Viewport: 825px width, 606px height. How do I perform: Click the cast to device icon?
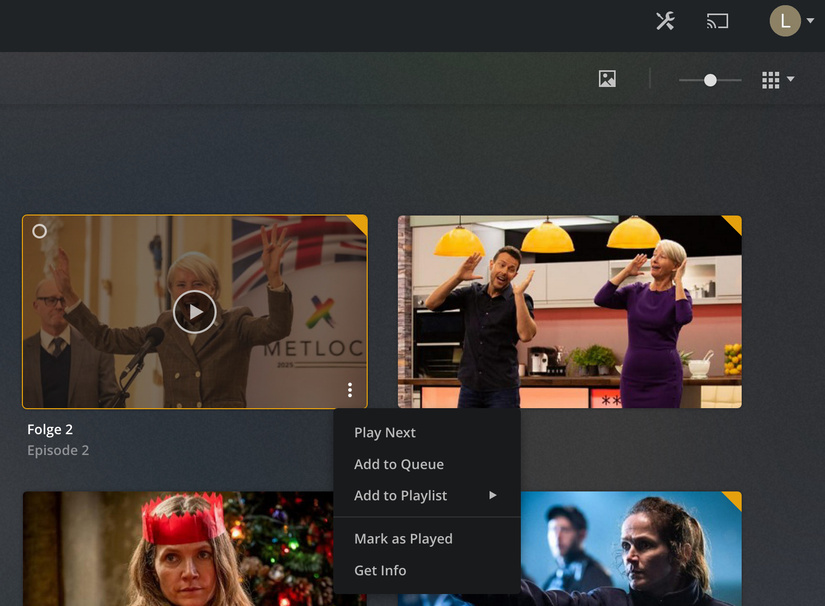717,21
